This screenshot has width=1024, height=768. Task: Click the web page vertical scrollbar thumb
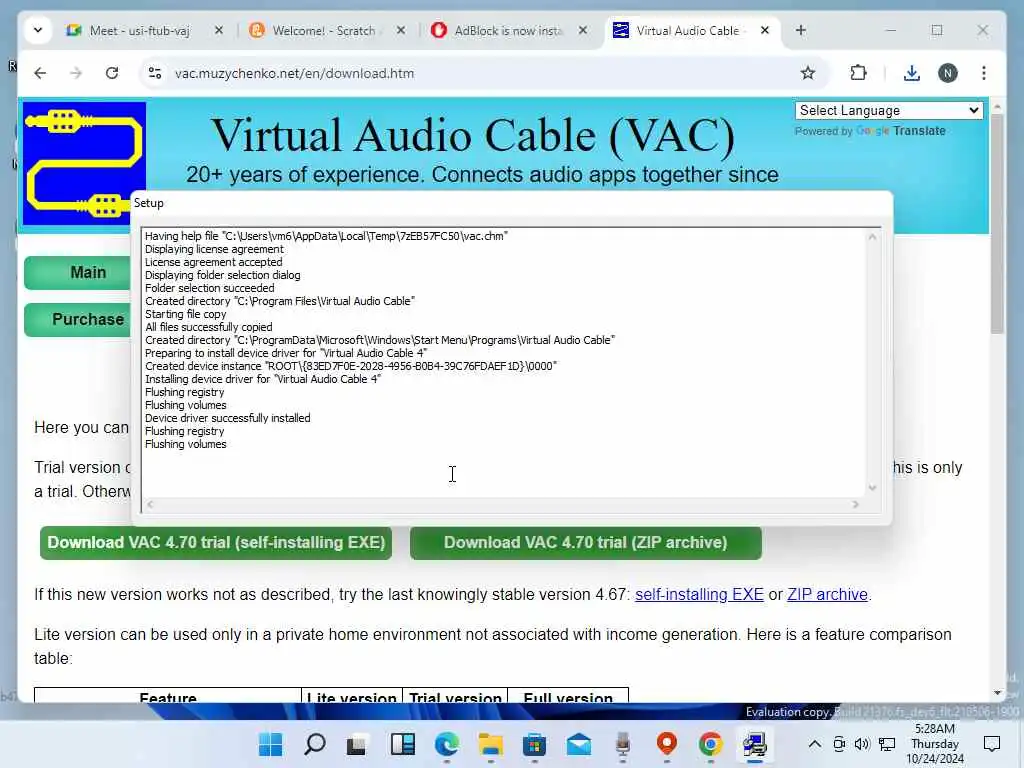pos(997,223)
